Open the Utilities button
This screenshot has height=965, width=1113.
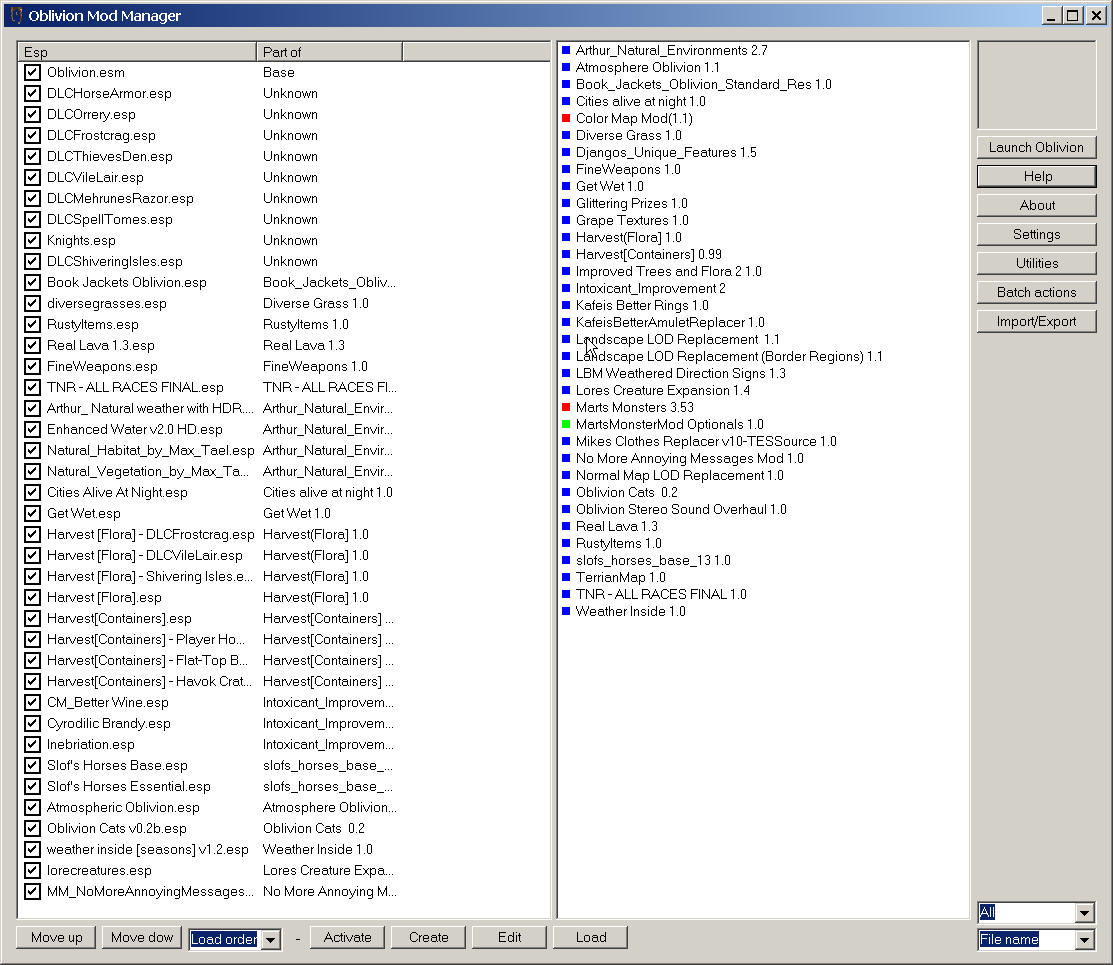click(1036, 263)
